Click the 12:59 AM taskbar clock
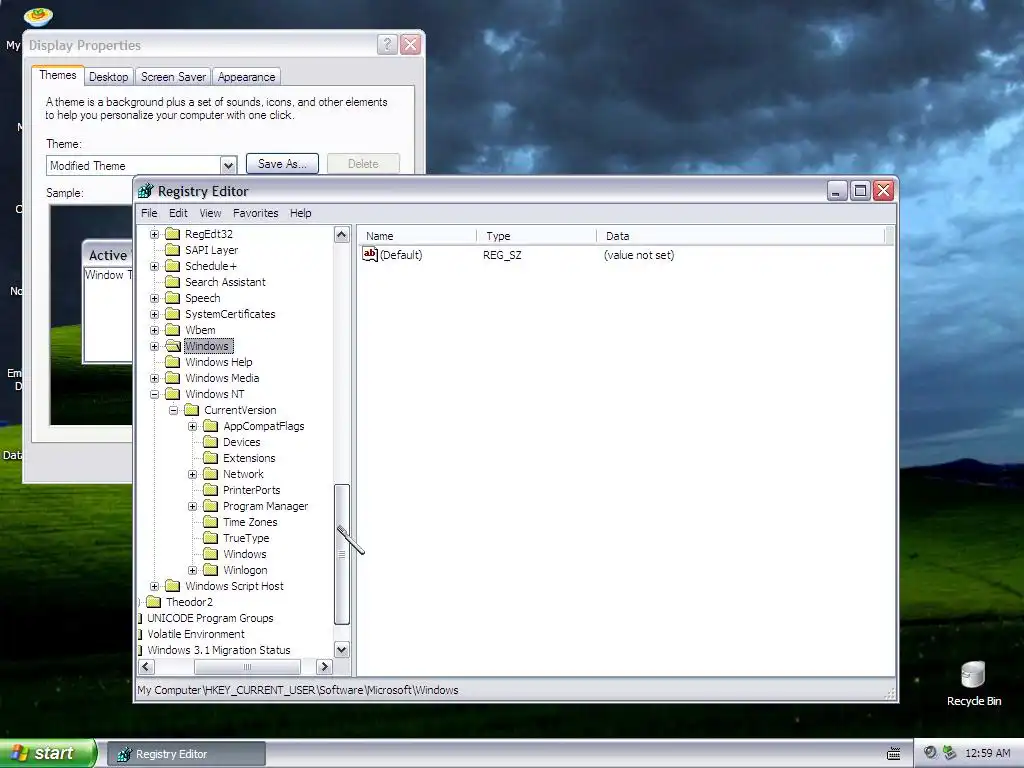This screenshot has width=1024, height=768. [x=987, y=753]
